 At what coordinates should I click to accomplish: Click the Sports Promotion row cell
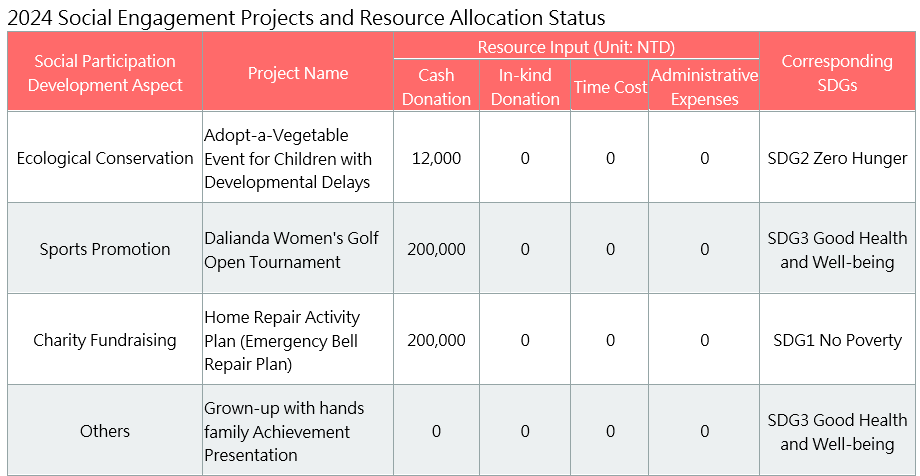pos(105,249)
